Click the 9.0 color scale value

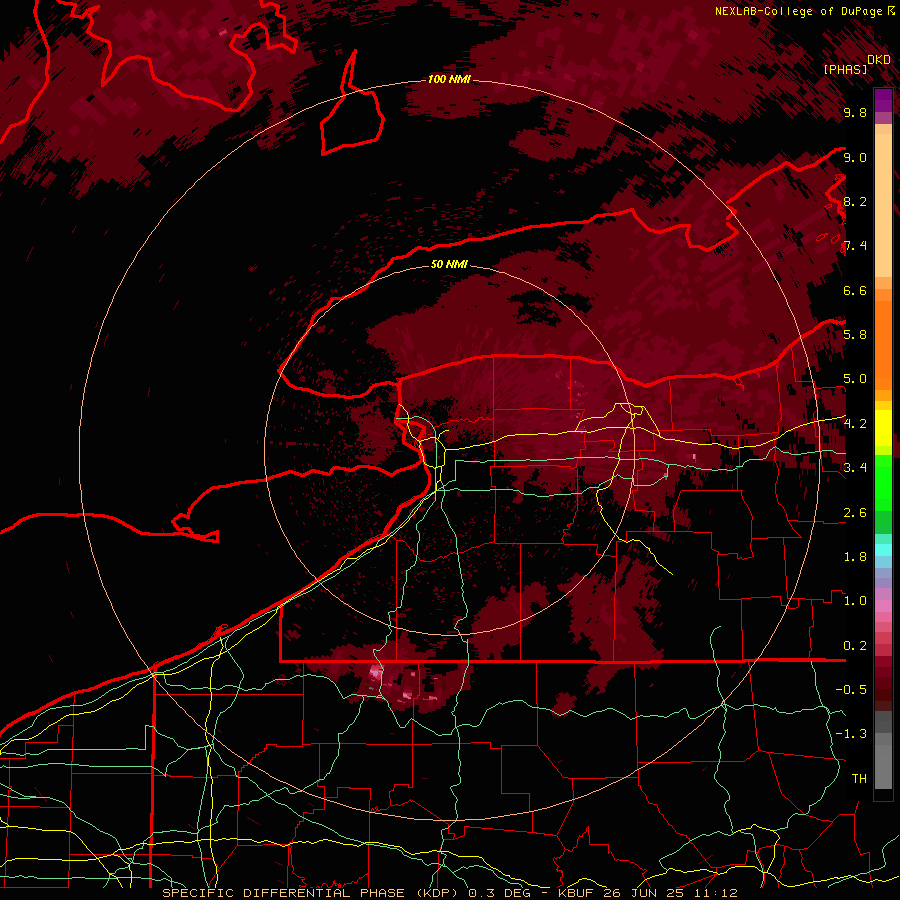click(x=855, y=157)
